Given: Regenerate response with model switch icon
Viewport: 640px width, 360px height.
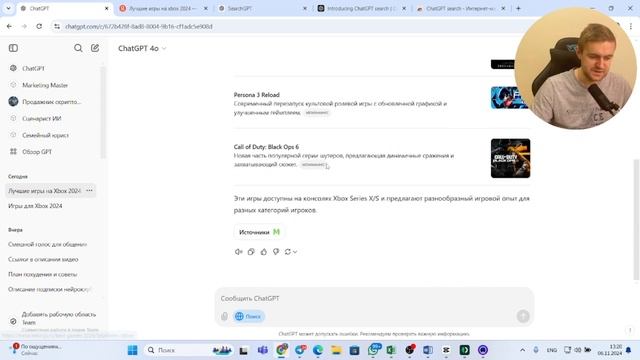Looking at the screenshot, I should 291,252.
